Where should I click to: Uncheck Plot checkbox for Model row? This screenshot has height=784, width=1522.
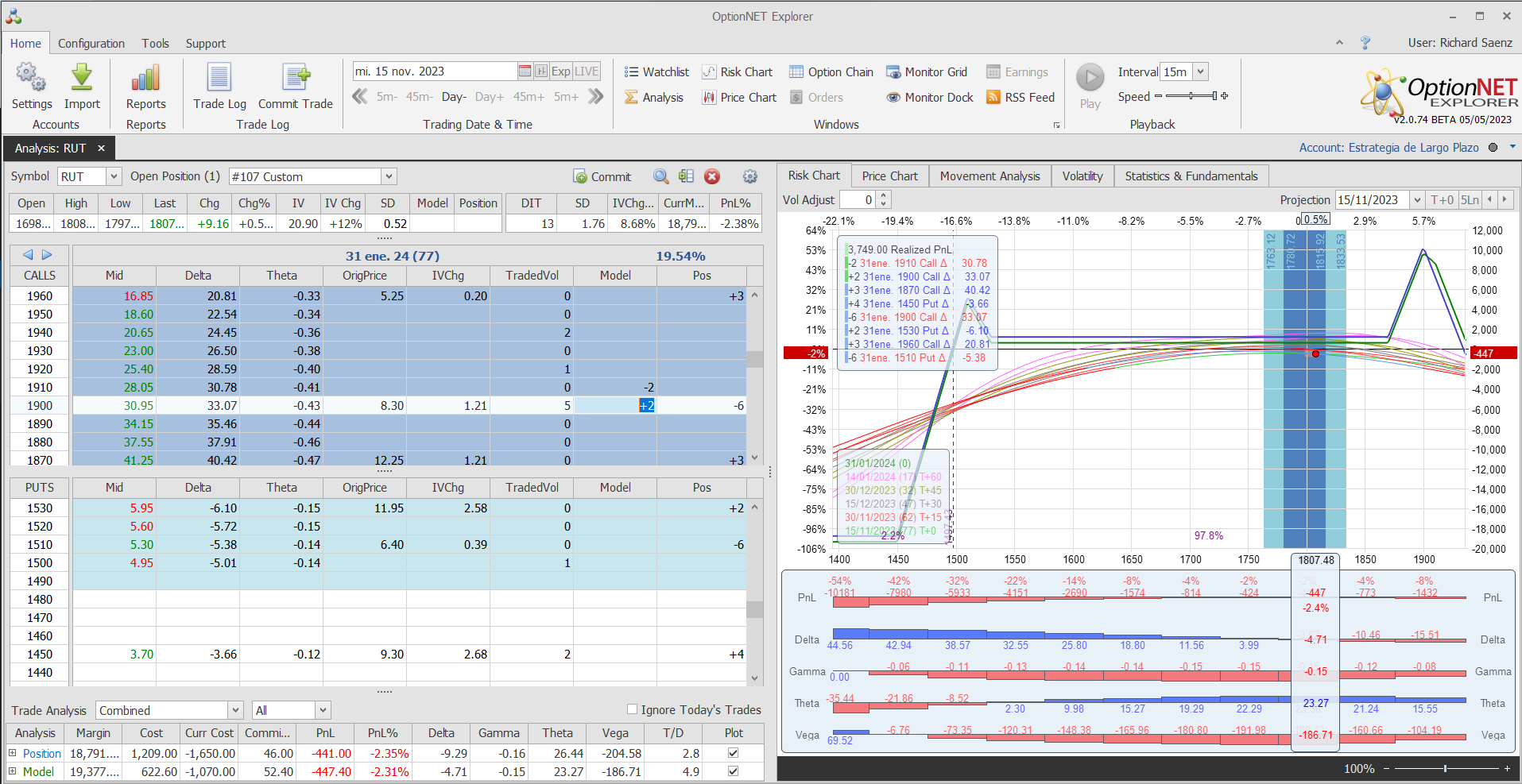[733, 771]
